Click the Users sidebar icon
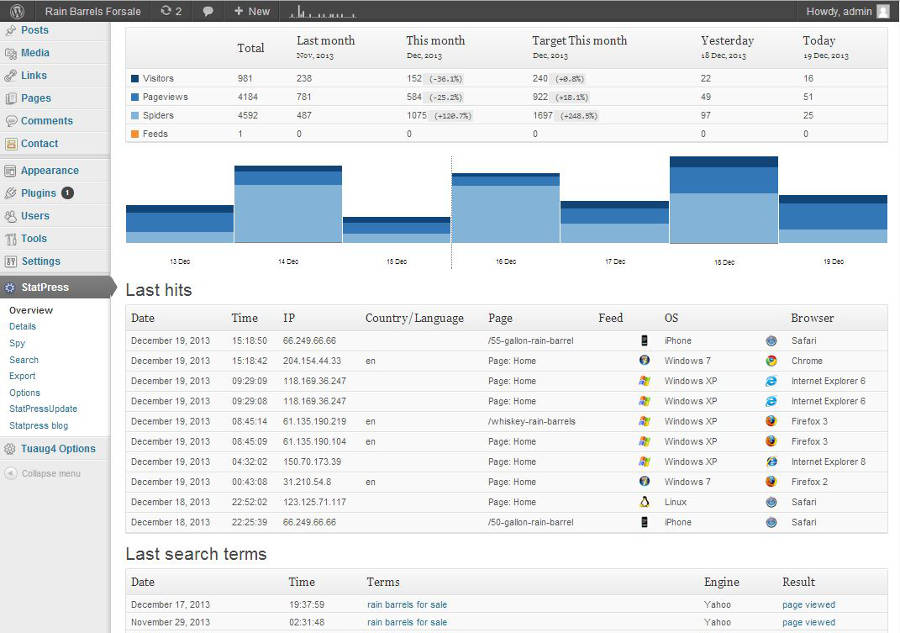Screen dimensions: 900x633 10,216
